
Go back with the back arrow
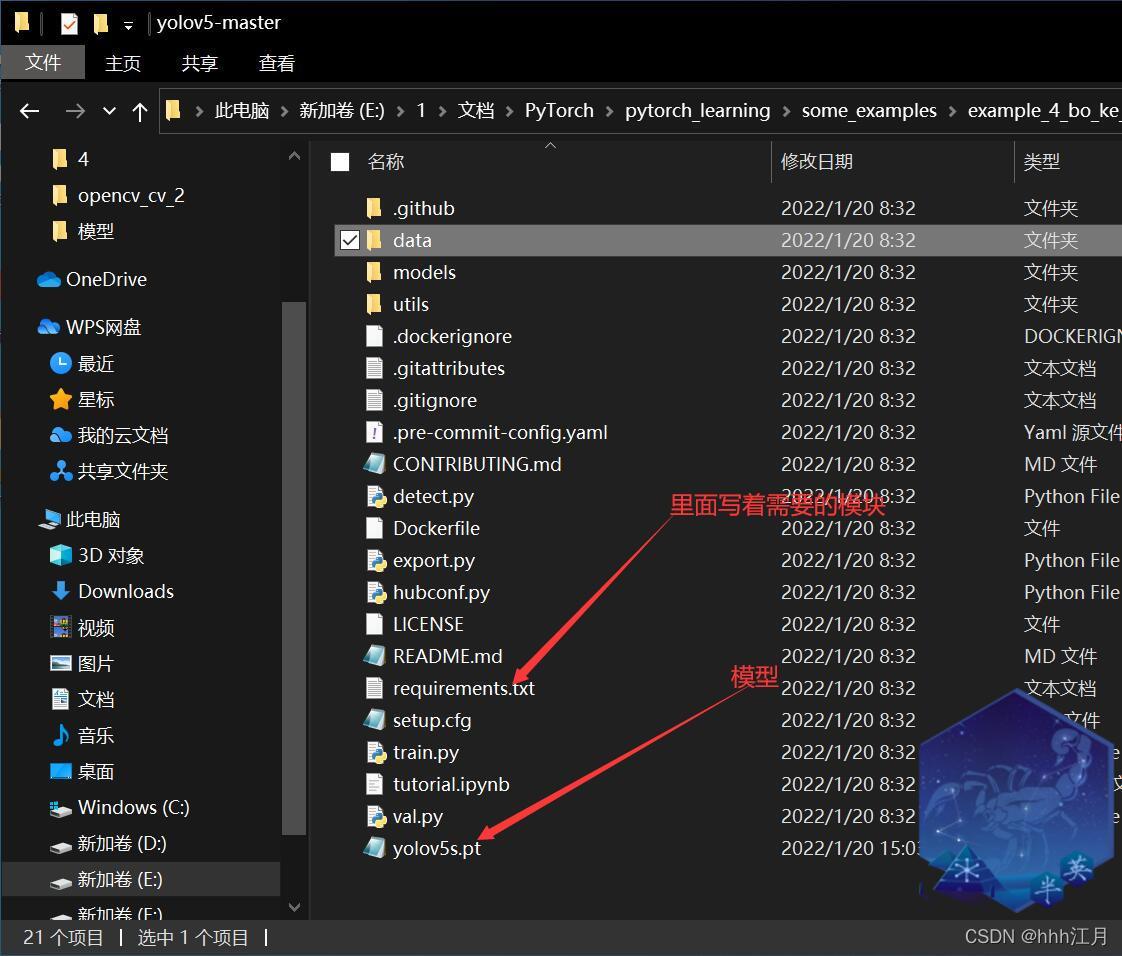pyautogui.click(x=29, y=111)
